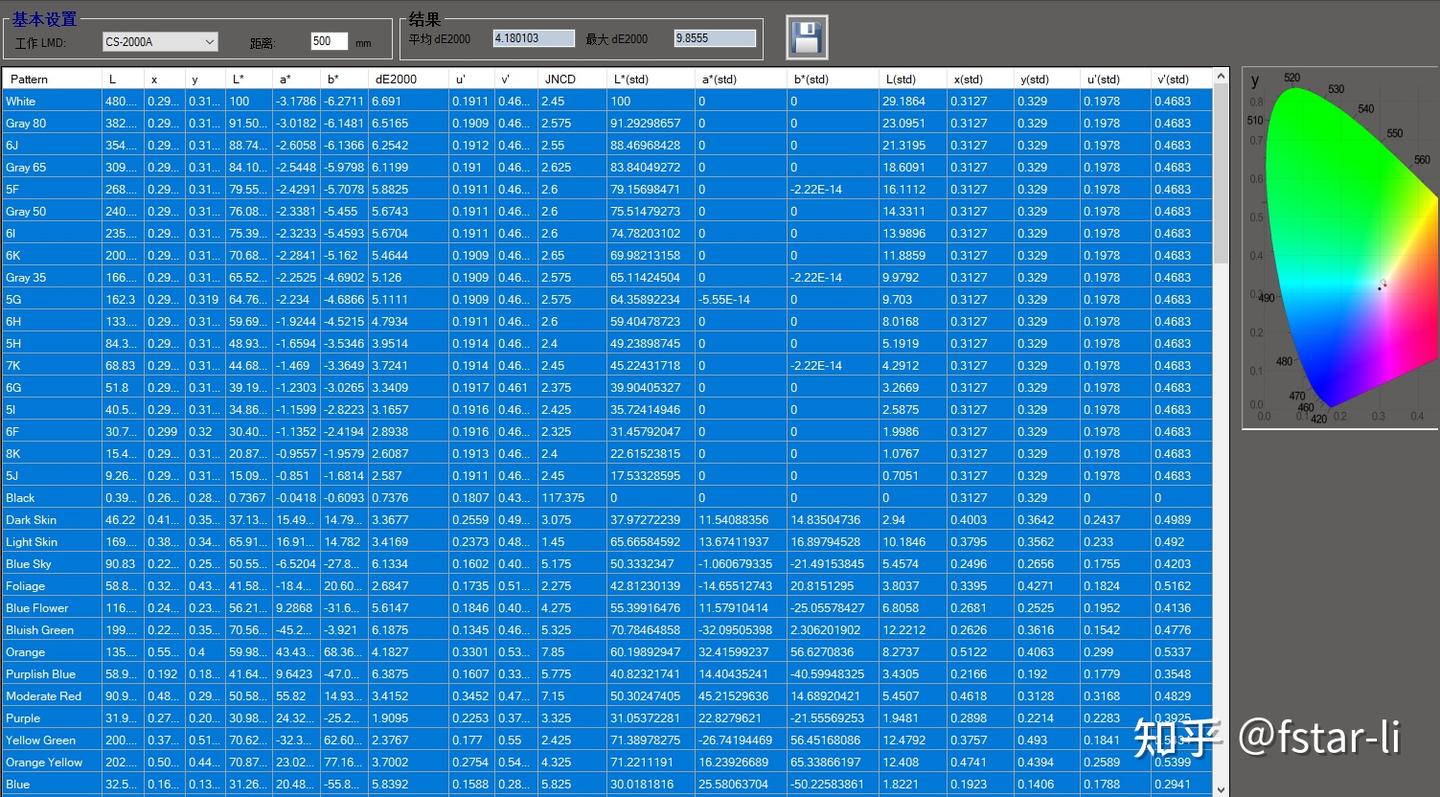This screenshot has width=1440, height=797.
Task: Click the 最大 dE2000 result field
Action: point(715,38)
